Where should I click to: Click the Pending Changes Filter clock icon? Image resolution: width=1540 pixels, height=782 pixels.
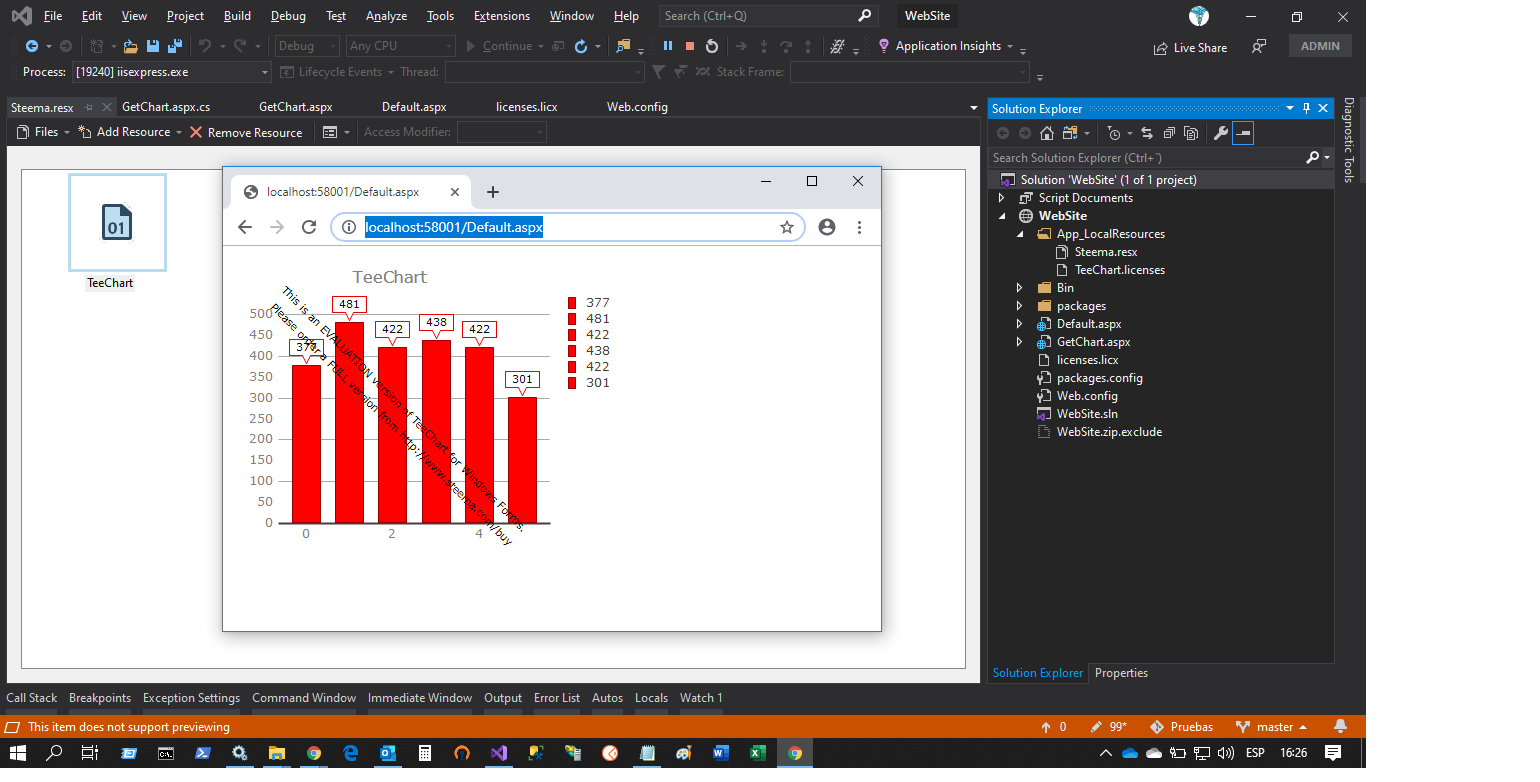click(1114, 133)
